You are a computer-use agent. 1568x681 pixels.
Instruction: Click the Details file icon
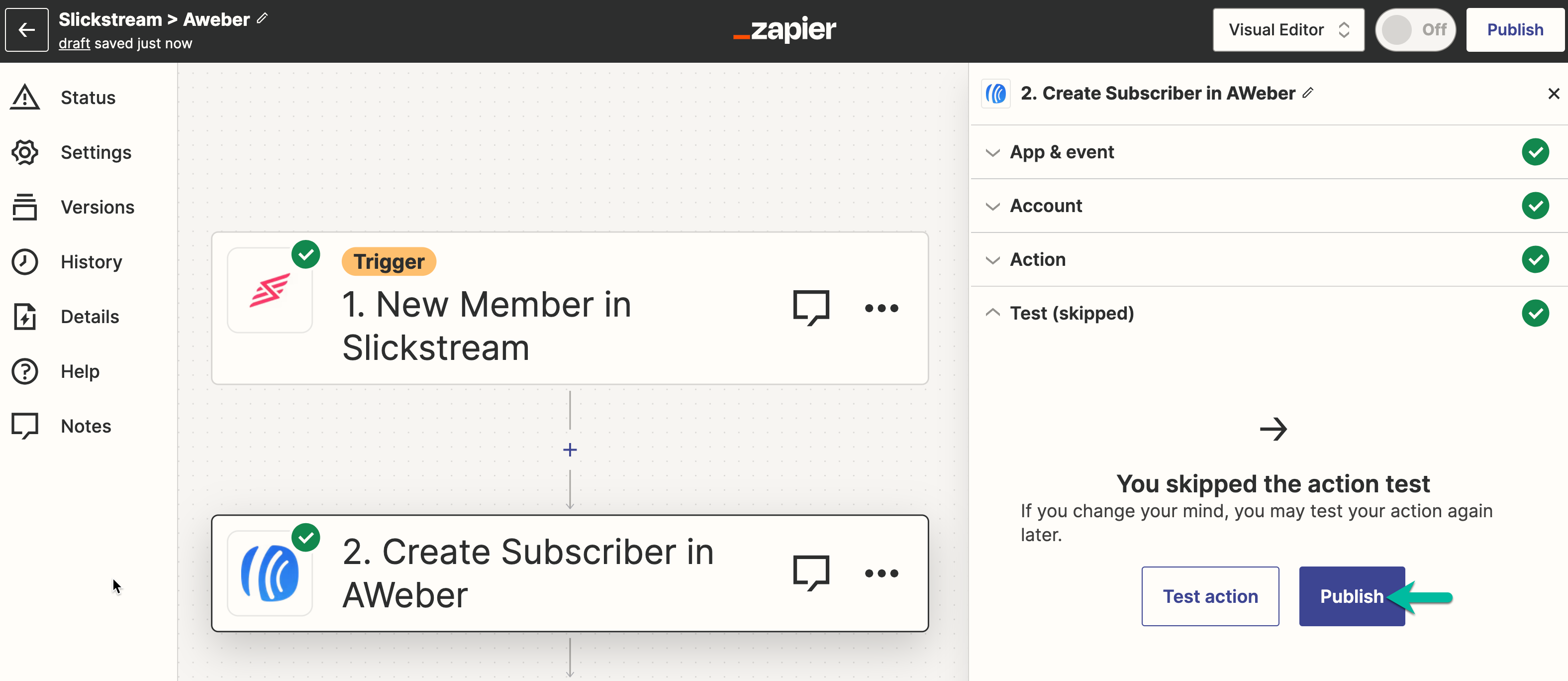click(25, 317)
